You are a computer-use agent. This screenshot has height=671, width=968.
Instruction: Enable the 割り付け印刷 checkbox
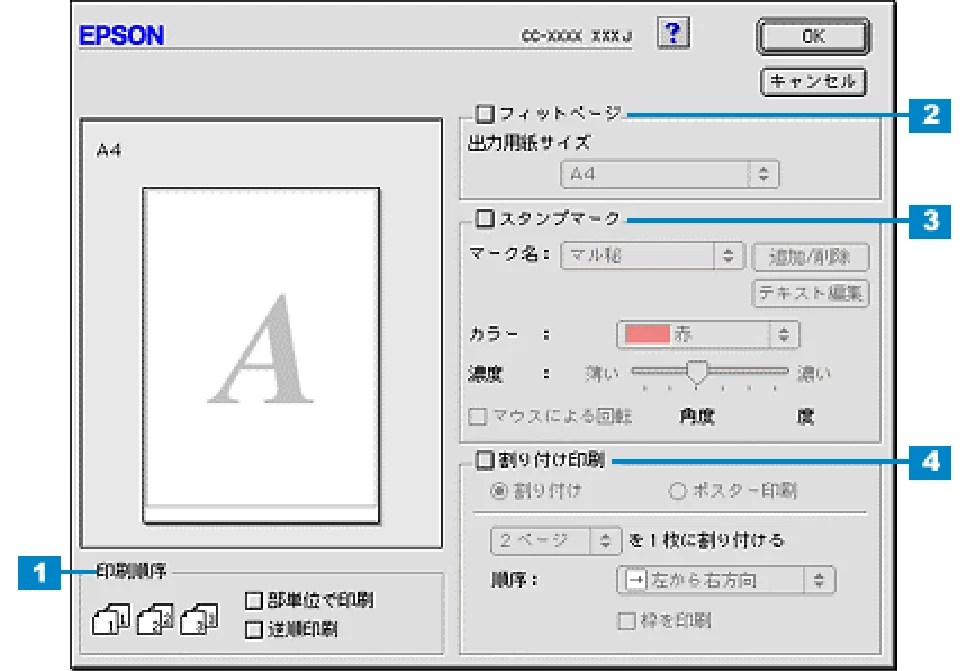[x=485, y=459]
